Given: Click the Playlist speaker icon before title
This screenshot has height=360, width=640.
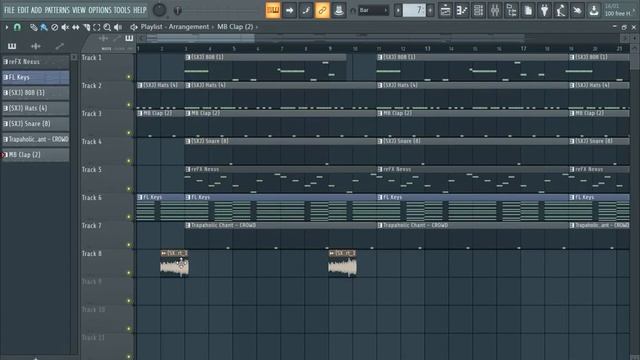Looking at the screenshot, I should coord(134,27).
